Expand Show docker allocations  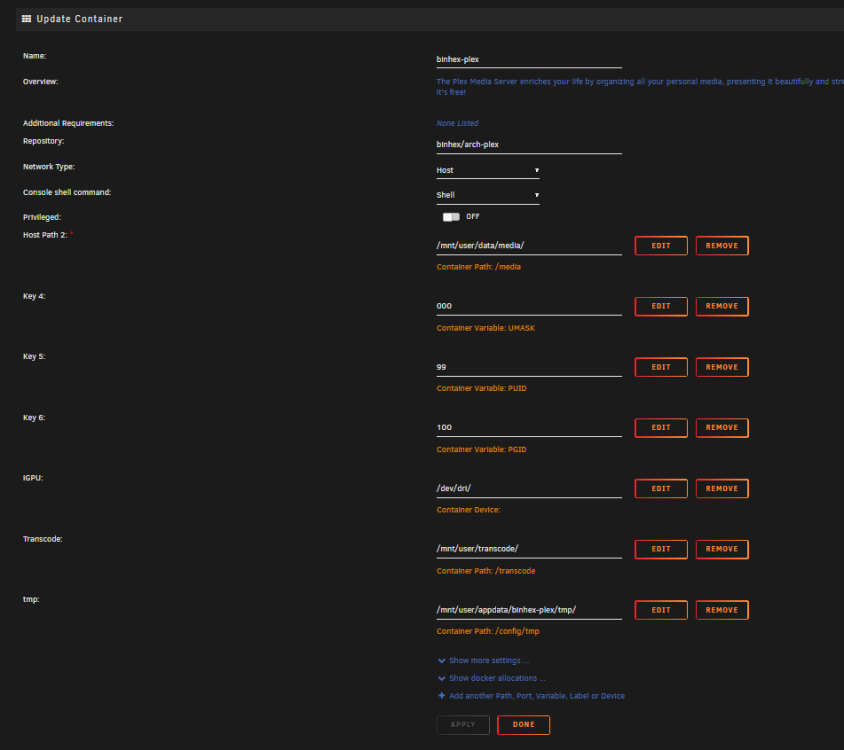(497, 678)
